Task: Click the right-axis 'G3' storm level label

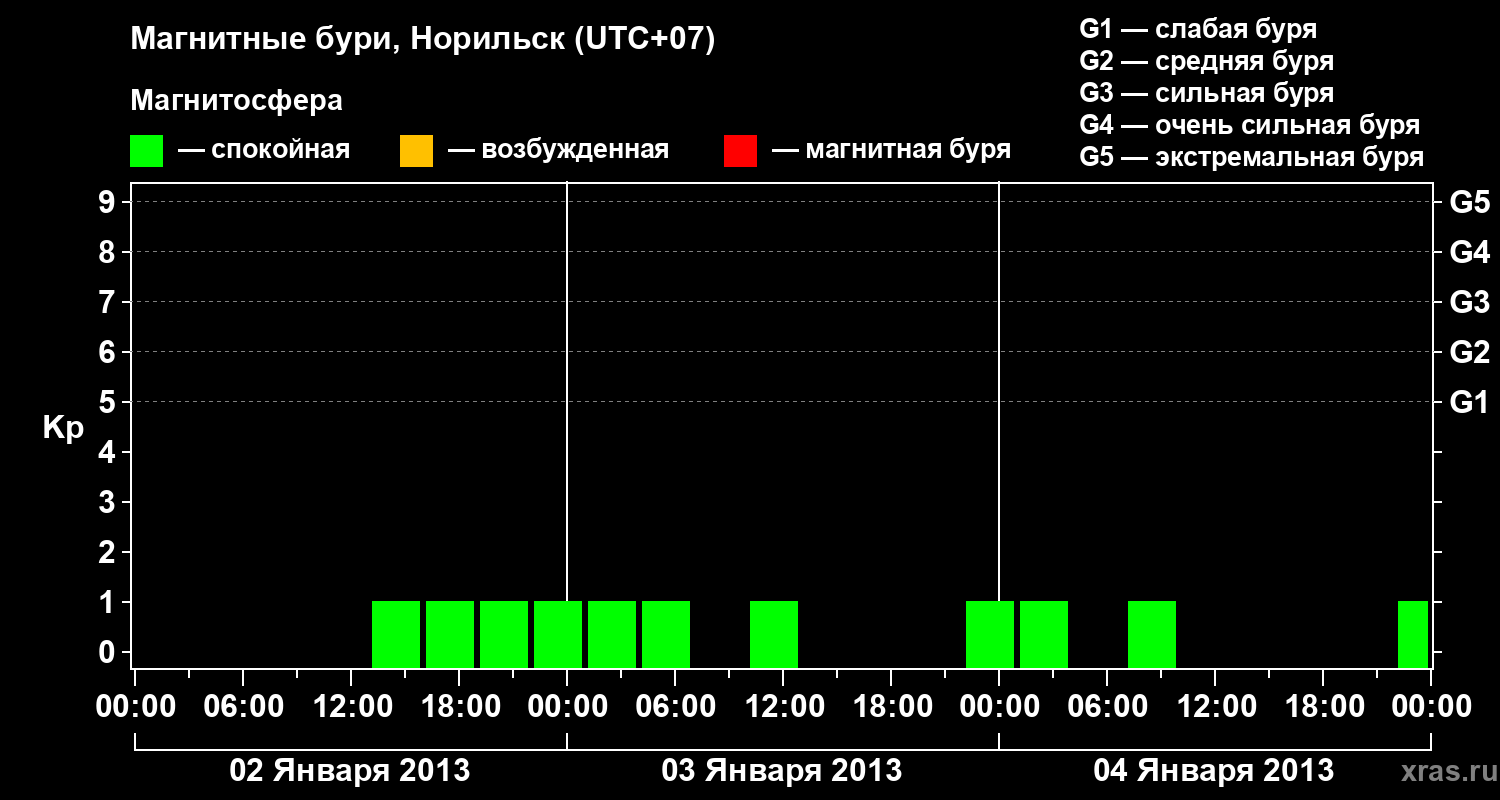Action: click(x=1469, y=302)
